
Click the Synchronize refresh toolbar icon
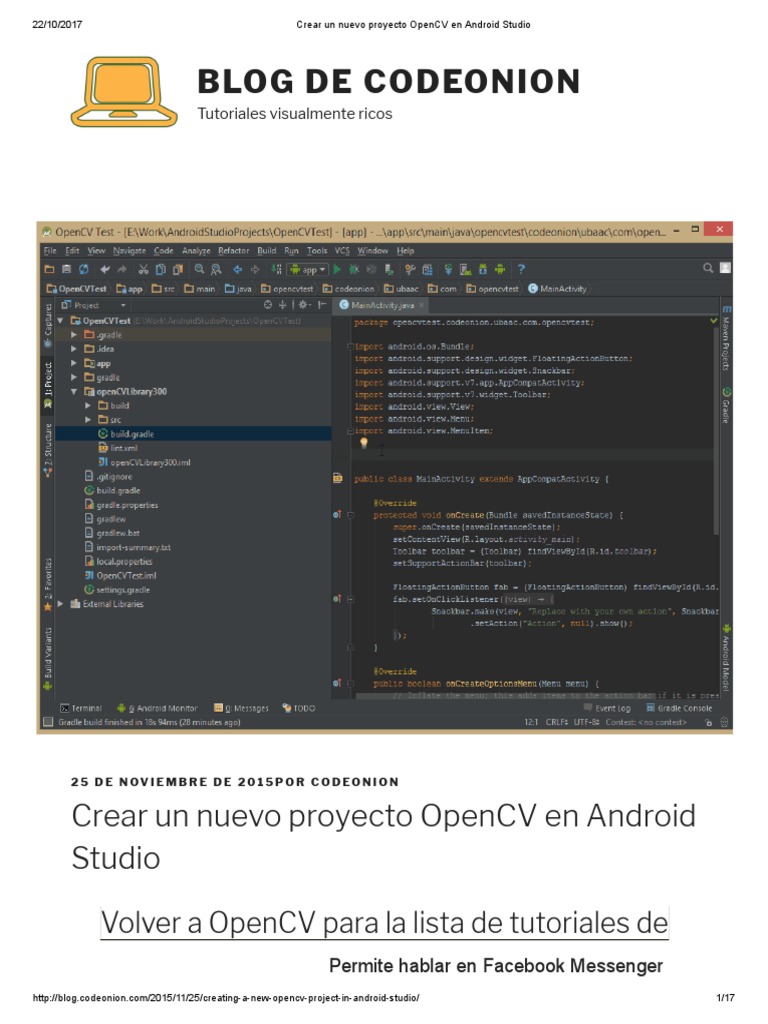[x=84, y=269]
